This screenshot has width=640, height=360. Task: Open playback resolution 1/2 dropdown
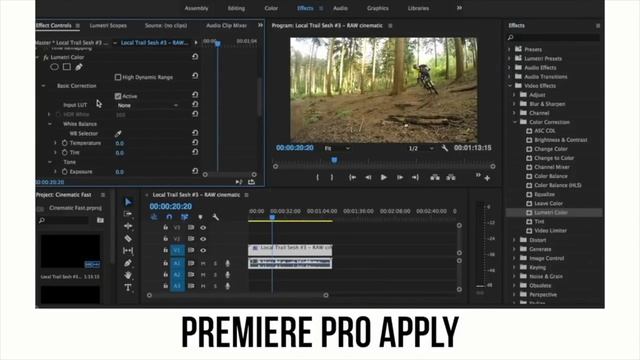[421, 148]
